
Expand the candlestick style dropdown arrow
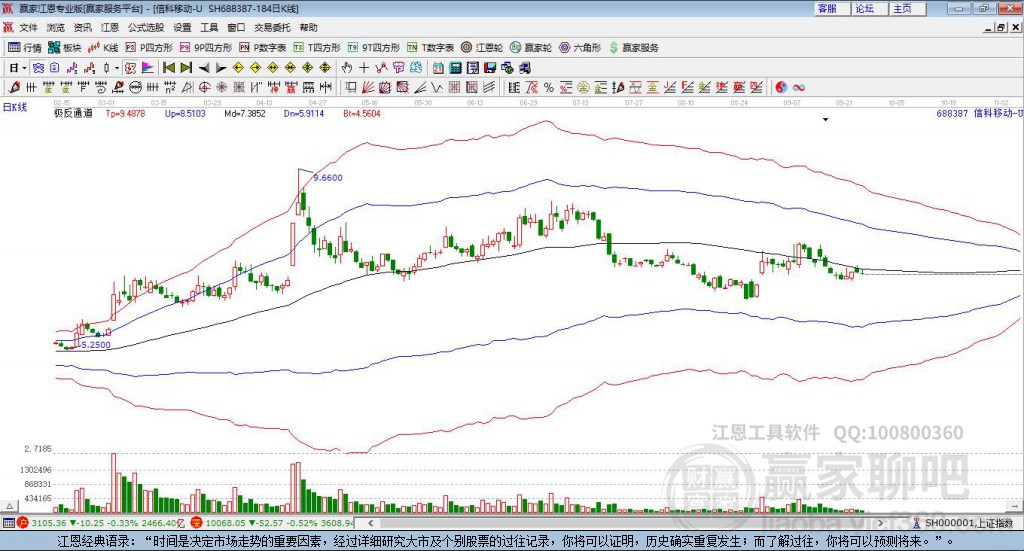click(x=117, y=68)
